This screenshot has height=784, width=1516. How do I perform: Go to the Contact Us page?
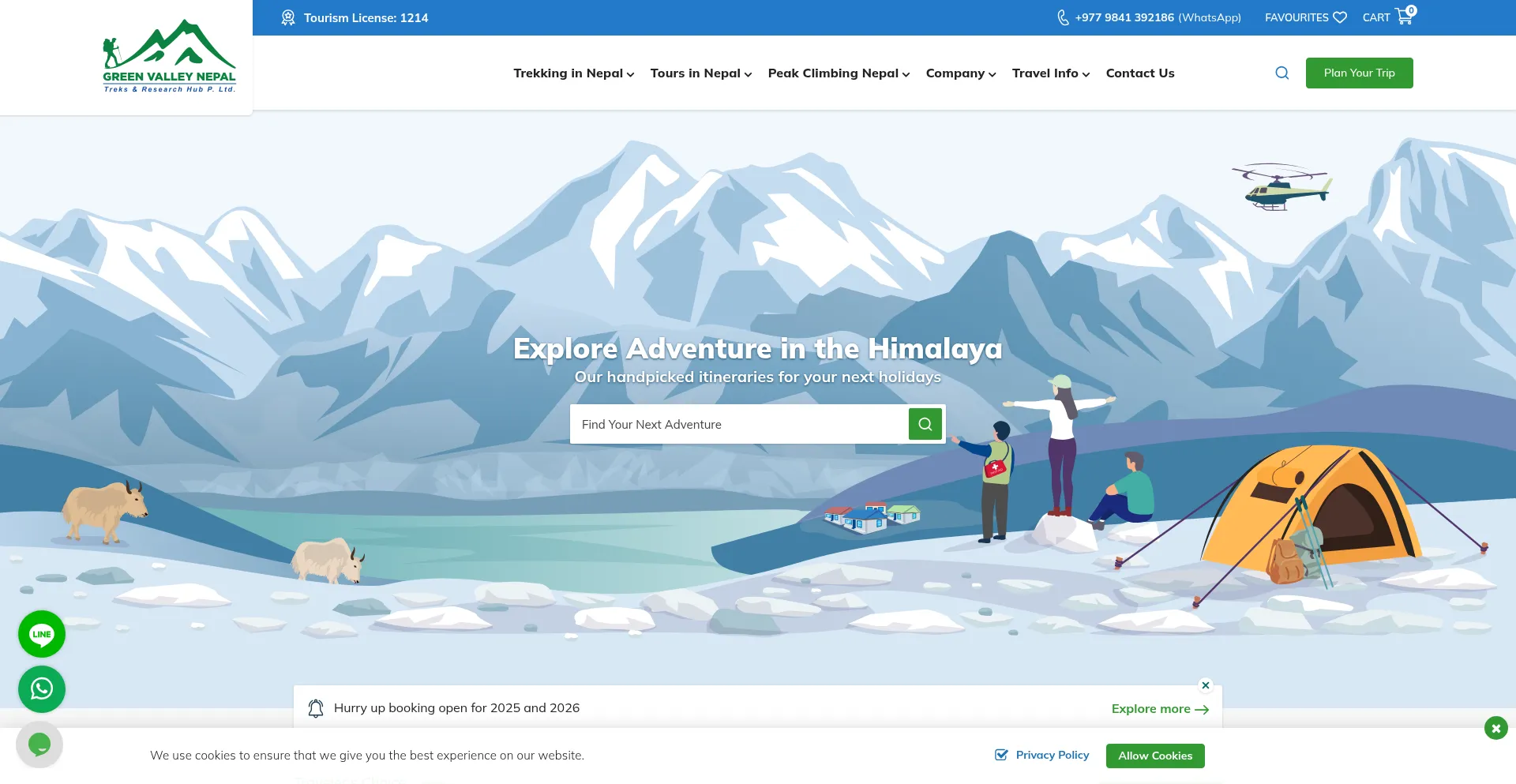[1140, 73]
